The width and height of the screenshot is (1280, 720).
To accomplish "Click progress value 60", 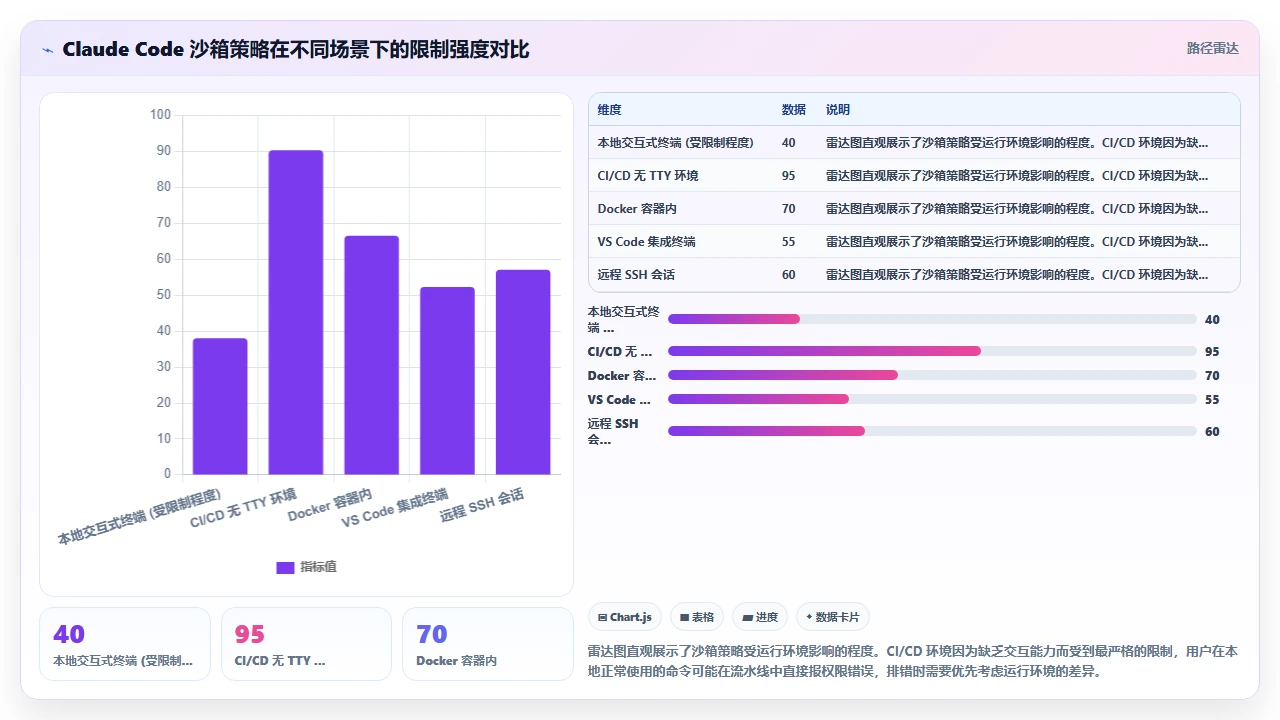I will 1212,432.
